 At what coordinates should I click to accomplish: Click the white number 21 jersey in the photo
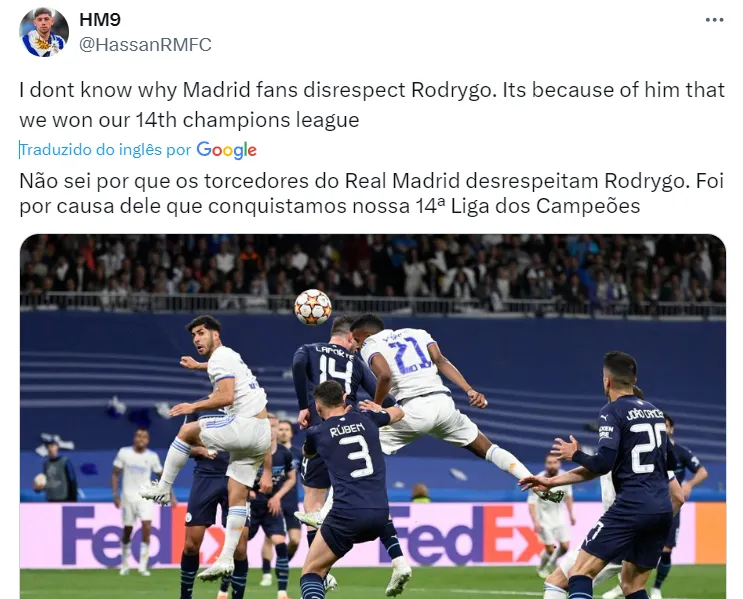tap(406, 363)
